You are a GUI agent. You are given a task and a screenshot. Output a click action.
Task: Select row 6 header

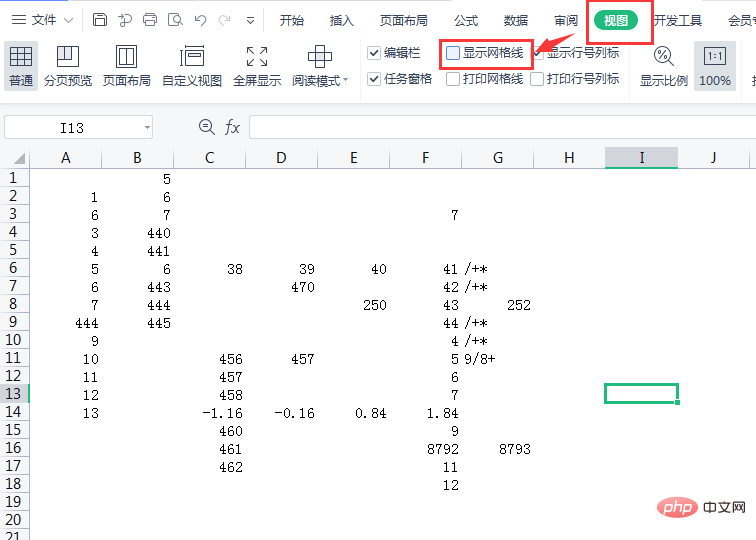pyautogui.click(x=14, y=268)
